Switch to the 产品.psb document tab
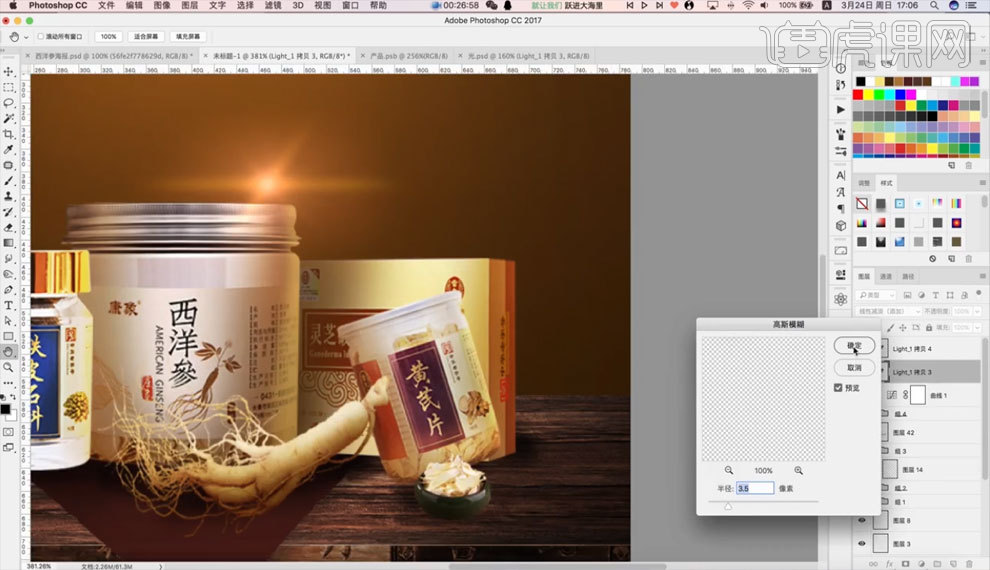This screenshot has height=570, width=990. (409, 56)
